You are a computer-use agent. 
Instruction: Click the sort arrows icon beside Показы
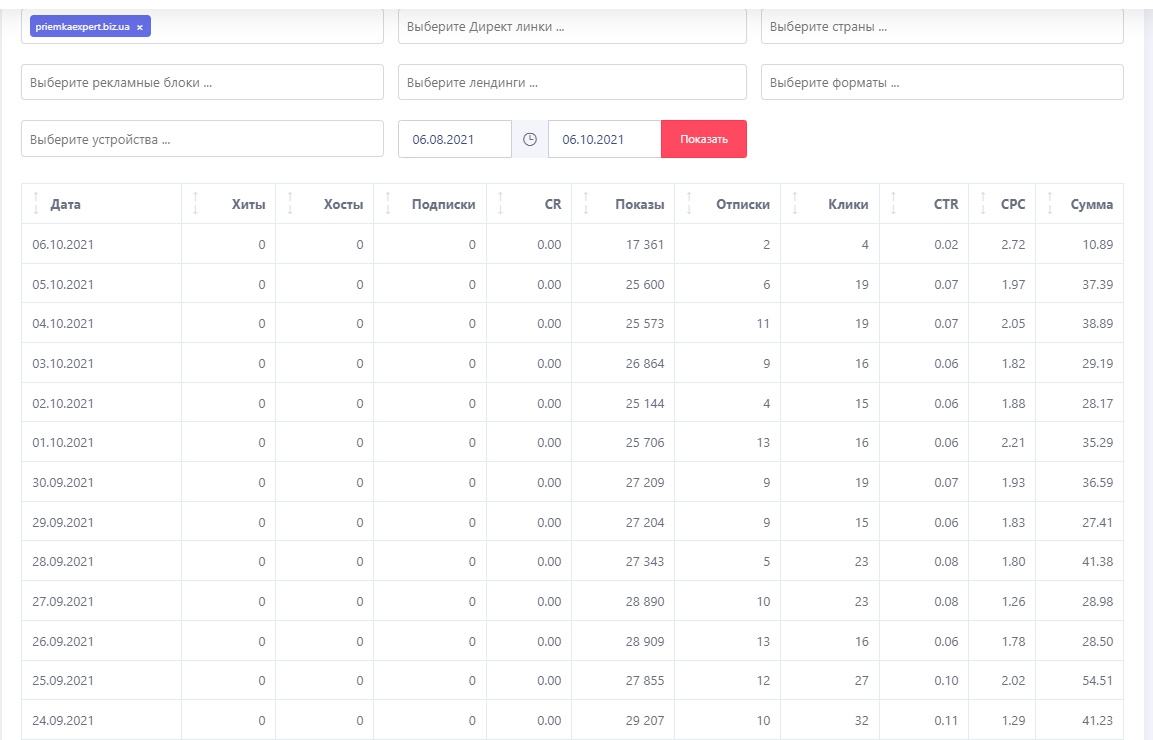tap(586, 204)
